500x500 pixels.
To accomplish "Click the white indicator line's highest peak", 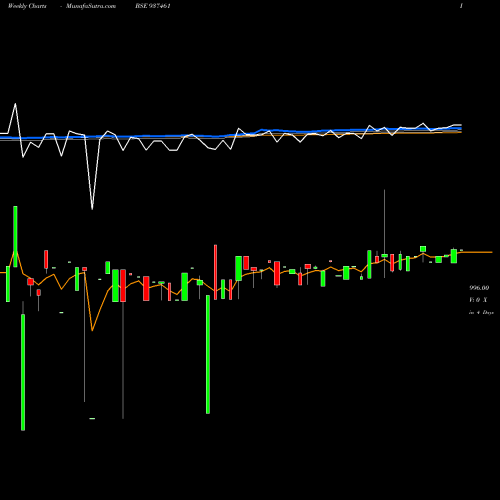I will [x=15, y=104].
